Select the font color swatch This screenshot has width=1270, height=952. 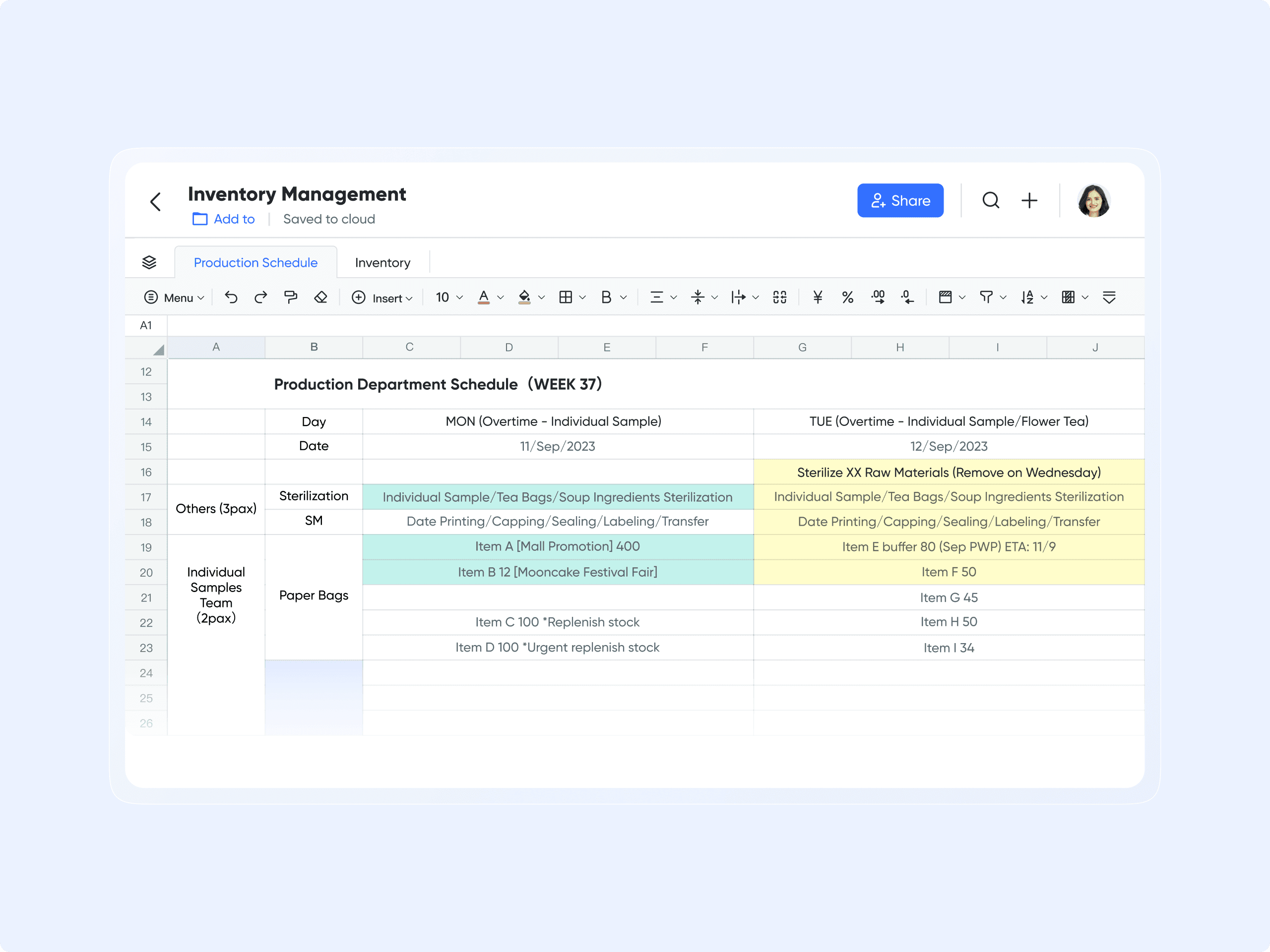(x=484, y=297)
